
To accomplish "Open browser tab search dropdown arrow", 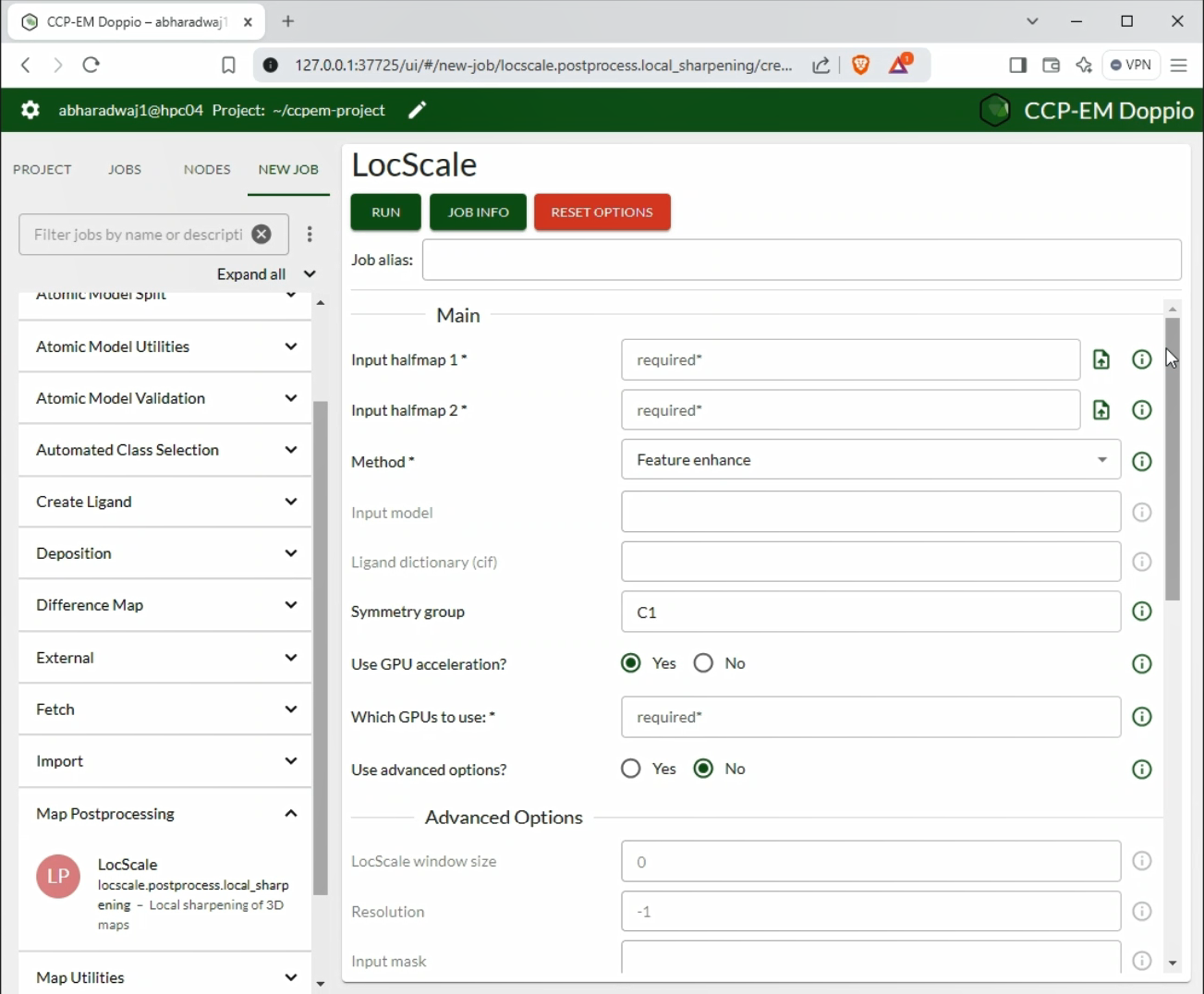I will tap(1032, 21).
